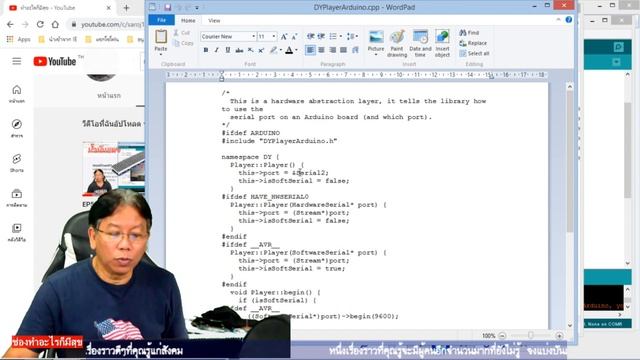This screenshot has height=360, width=640.
Task: Center align text
Action: click(322, 50)
